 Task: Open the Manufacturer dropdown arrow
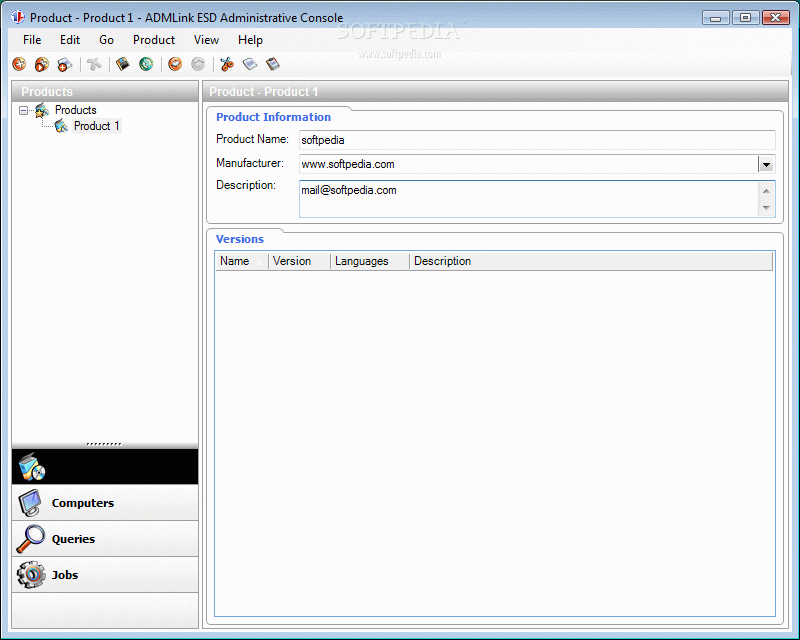[x=766, y=164]
